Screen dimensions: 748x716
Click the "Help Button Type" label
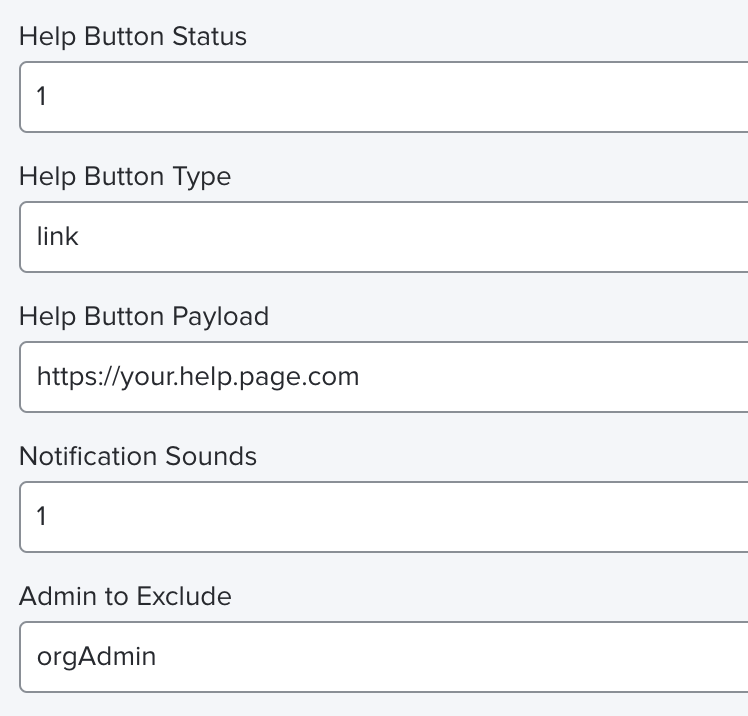(125, 177)
